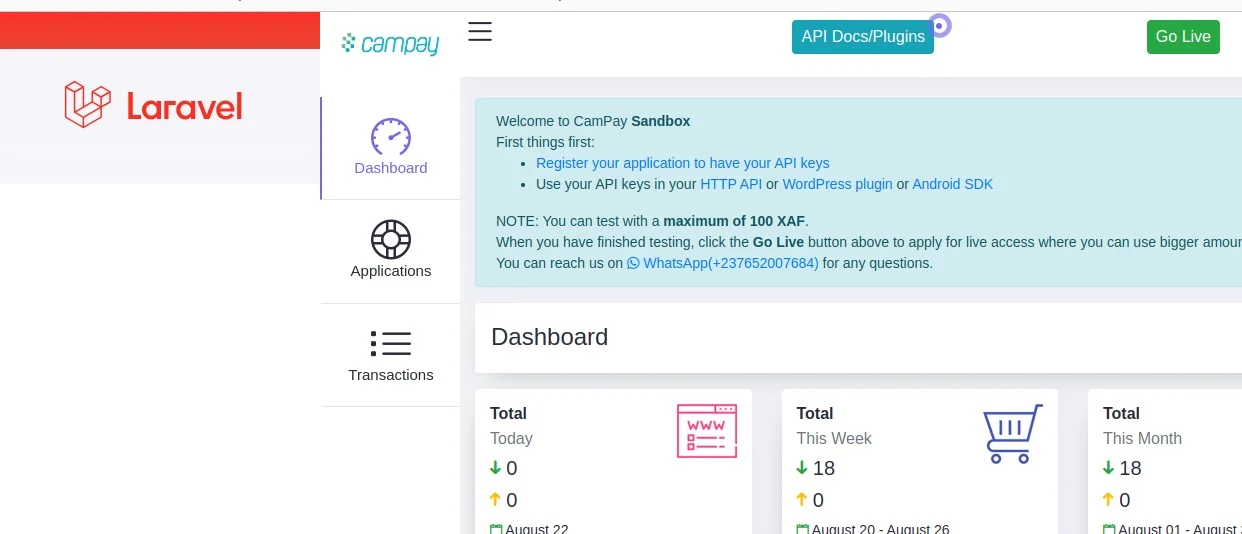
Task: Select the Transactions sidebar label
Action: (x=391, y=375)
